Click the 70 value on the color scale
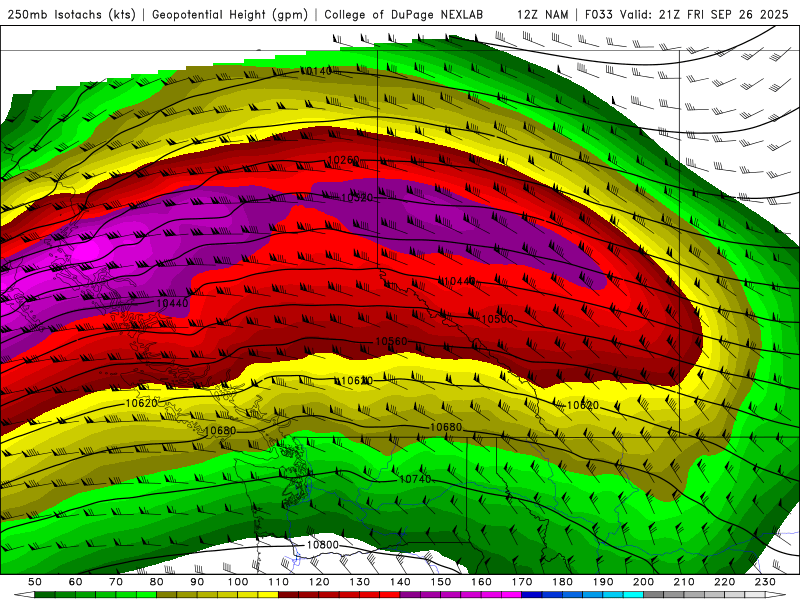The height and width of the screenshot is (600, 800). click(x=116, y=582)
